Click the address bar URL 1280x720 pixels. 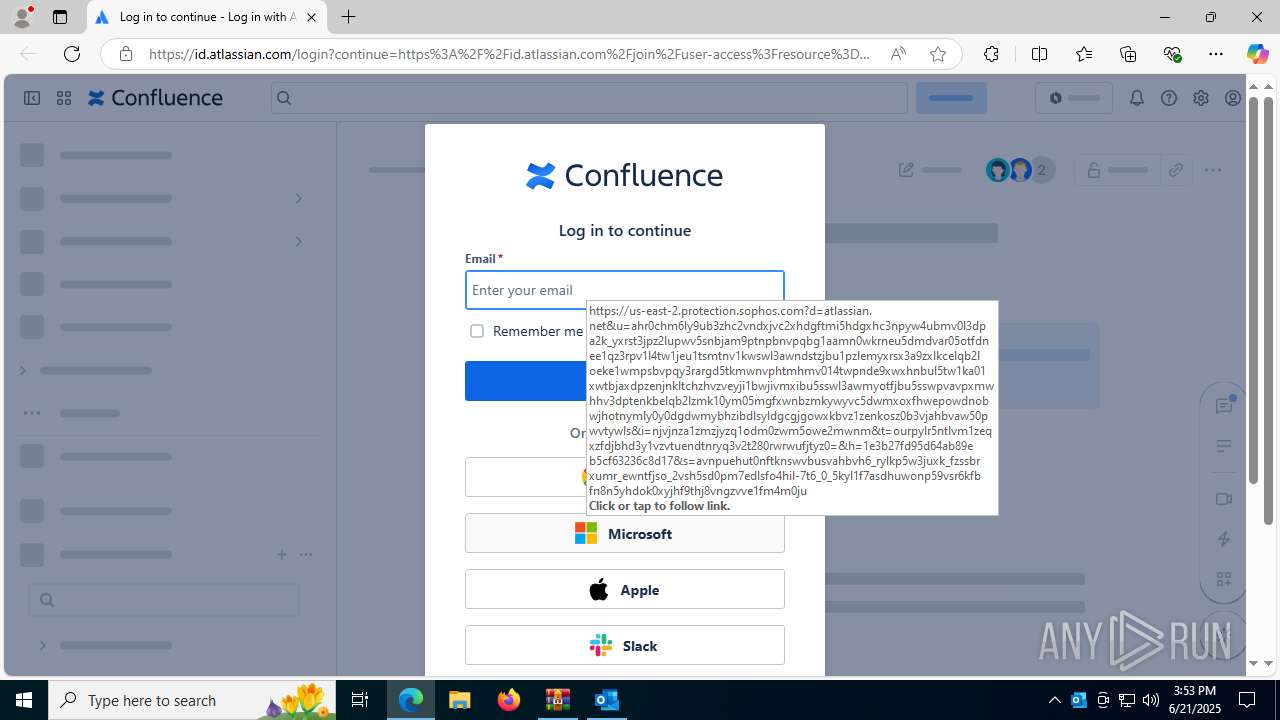click(510, 54)
